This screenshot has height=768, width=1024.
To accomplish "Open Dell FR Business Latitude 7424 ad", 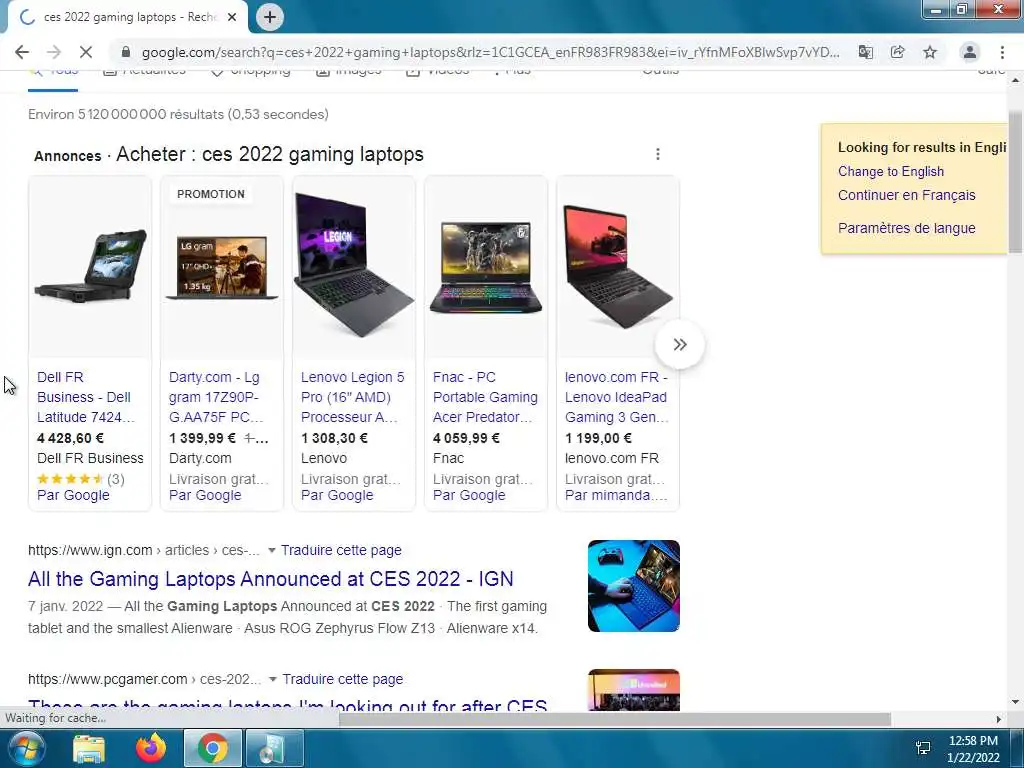I will (x=86, y=397).
